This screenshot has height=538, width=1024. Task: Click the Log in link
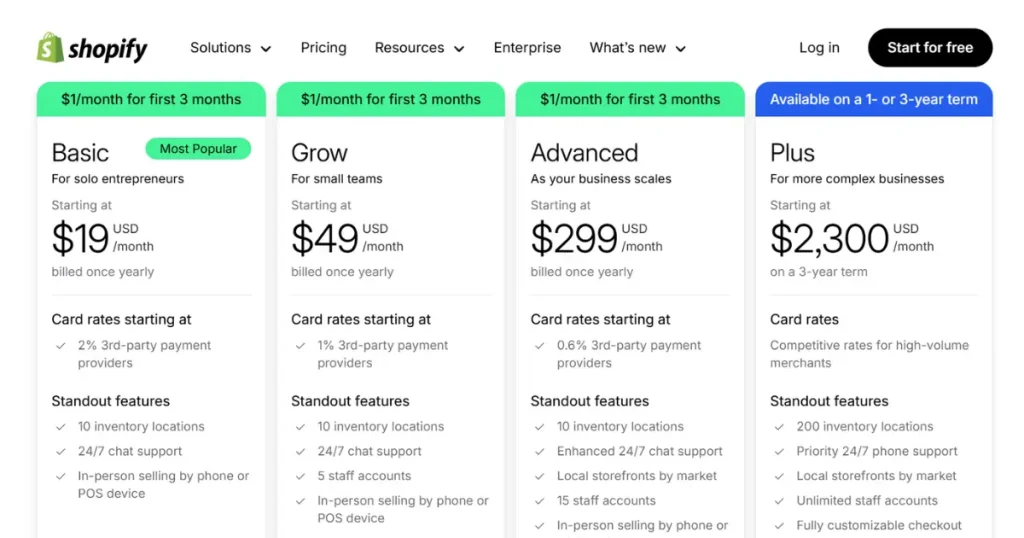pos(819,48)
